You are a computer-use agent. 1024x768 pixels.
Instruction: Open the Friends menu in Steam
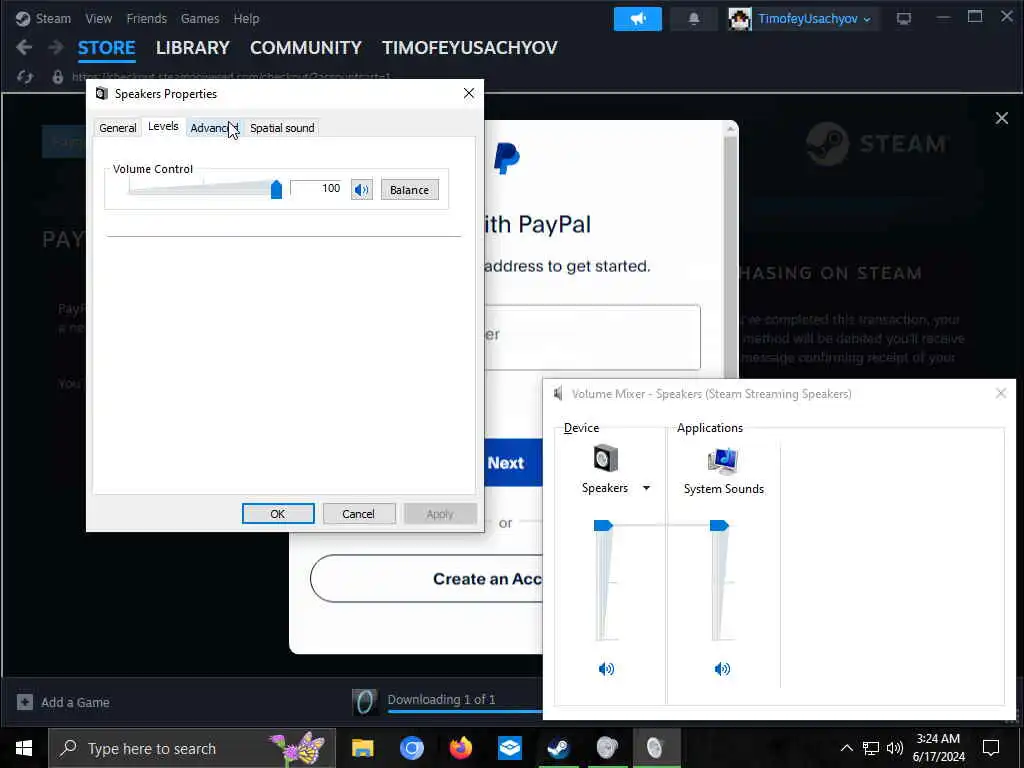tap(146, 18)
